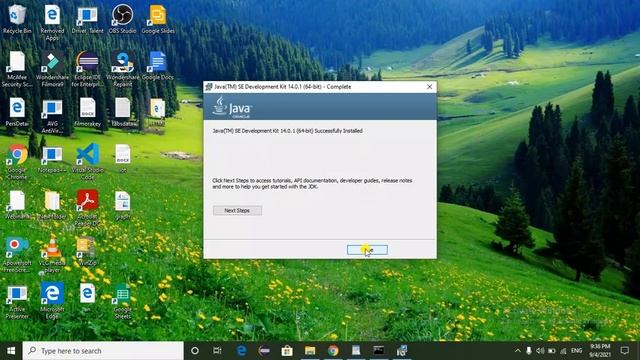640x360 pixels.
Task: Select Notepad++ desktop shortcut
Action: pyautogui.click(x=52, y=159)
